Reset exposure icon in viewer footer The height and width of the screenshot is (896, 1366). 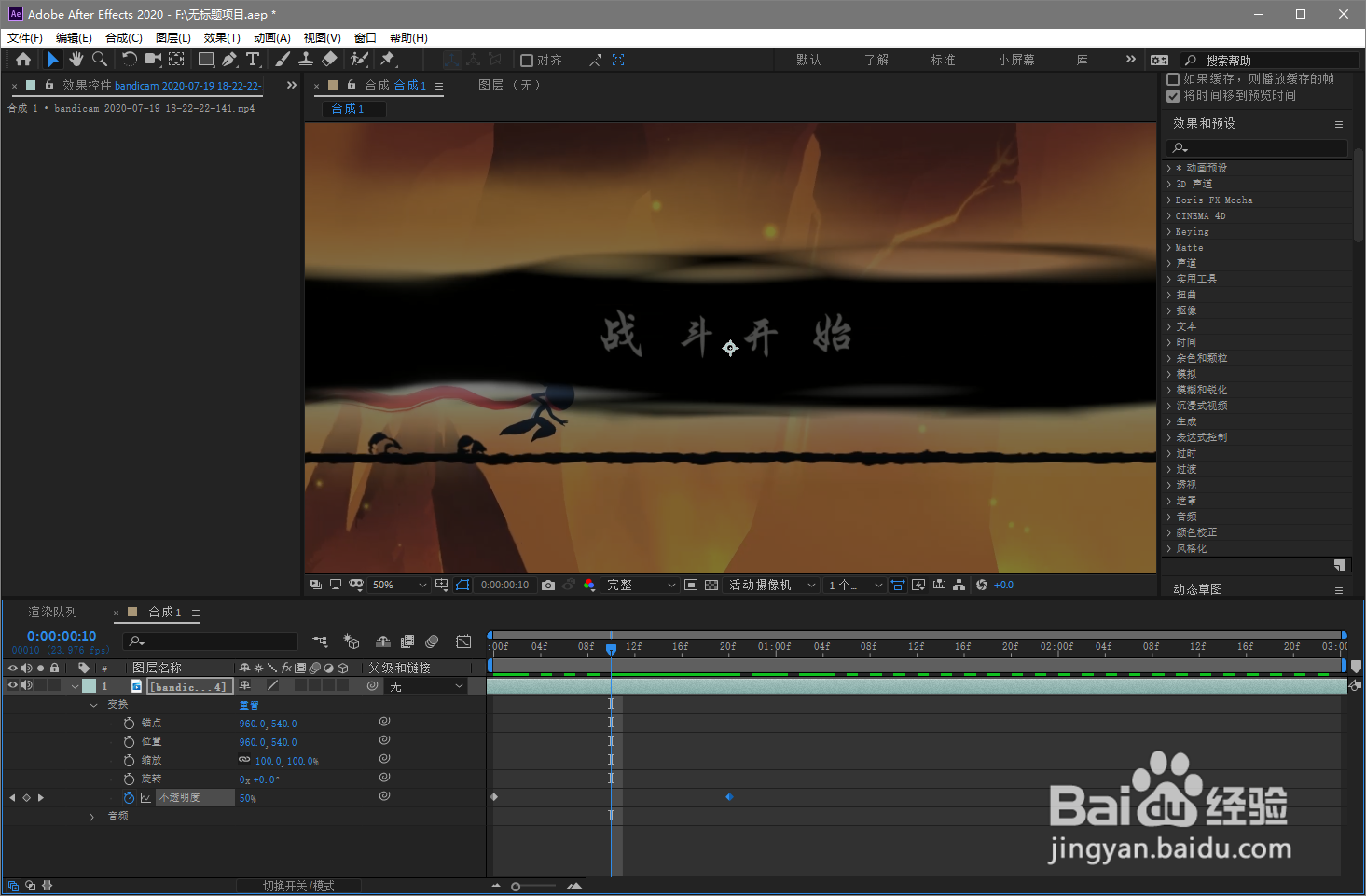pos(982,585)
